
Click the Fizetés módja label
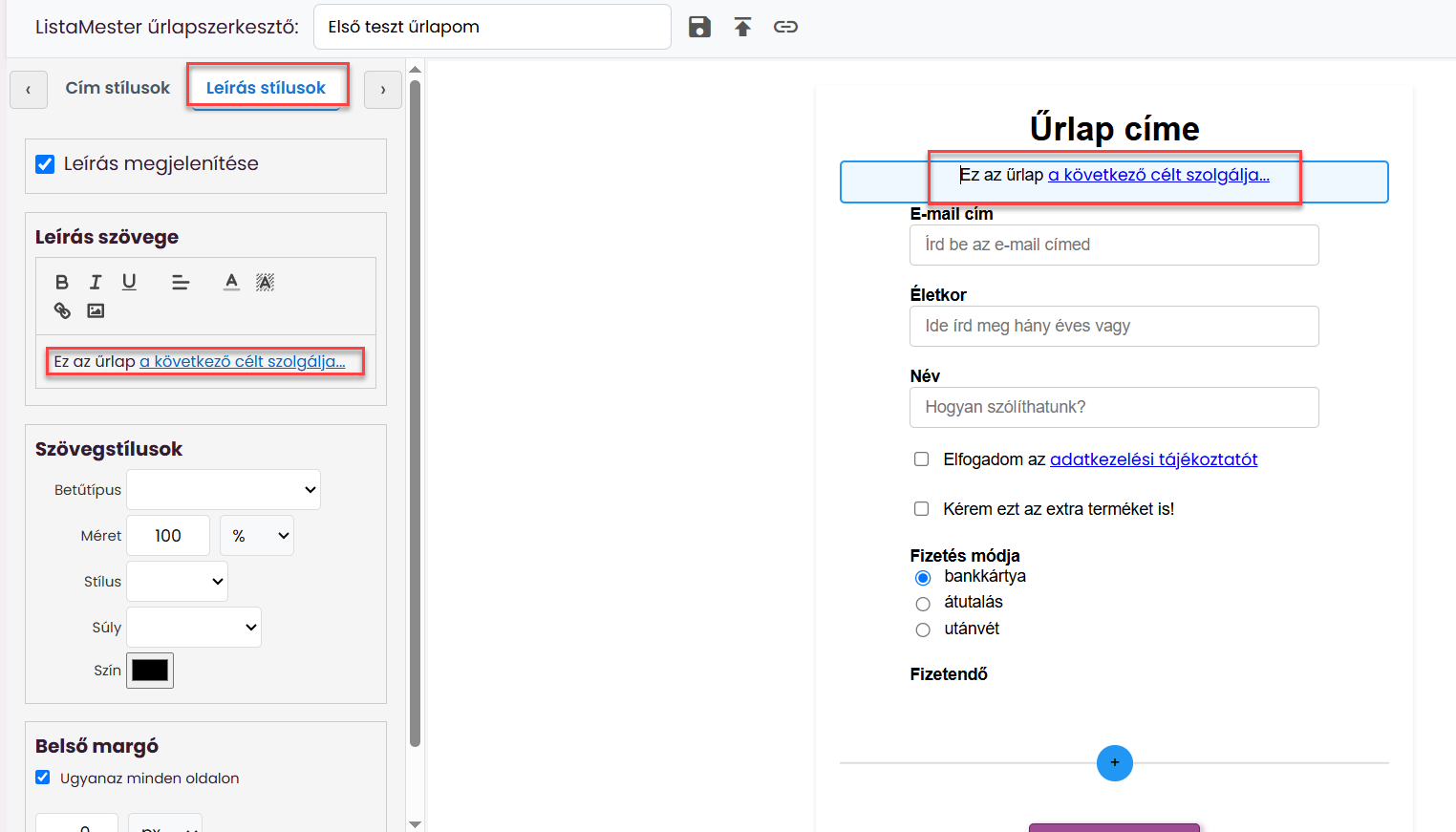tap(965, 556)
